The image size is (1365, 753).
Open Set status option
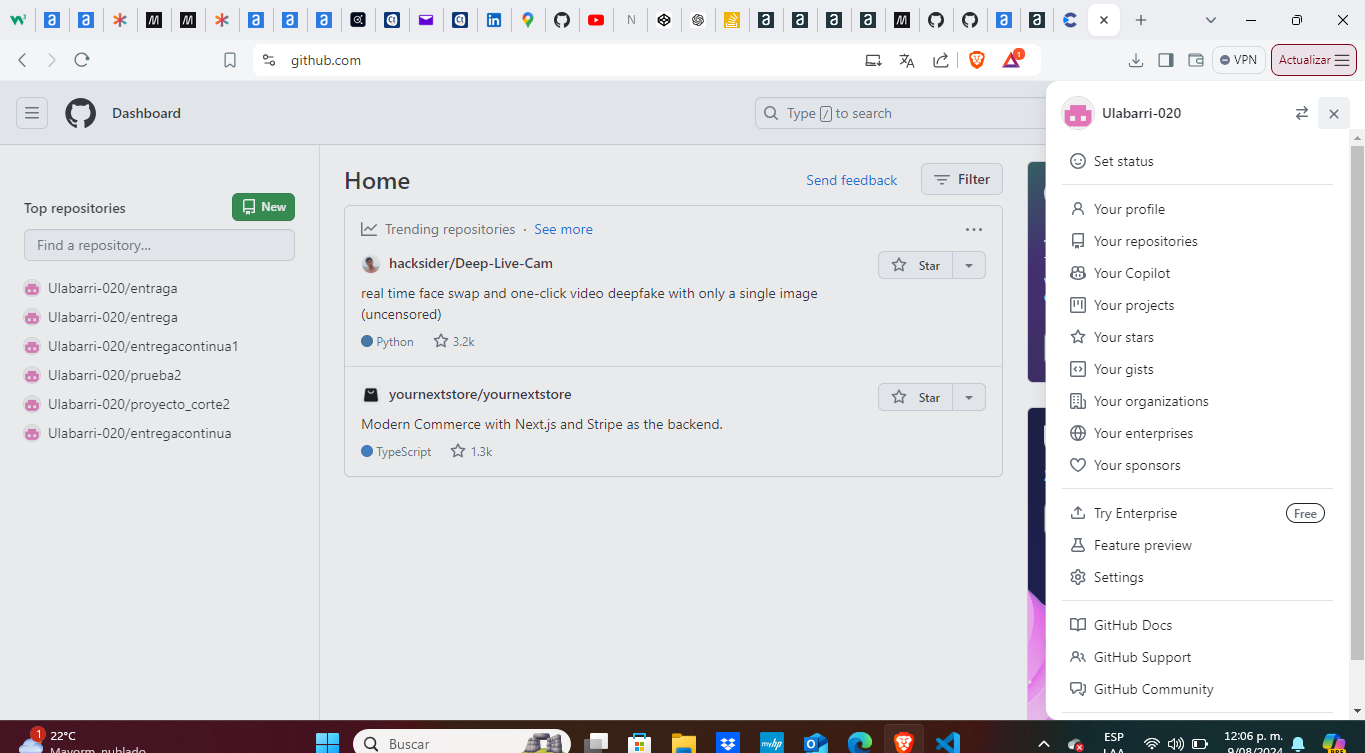pos(1197,161)
